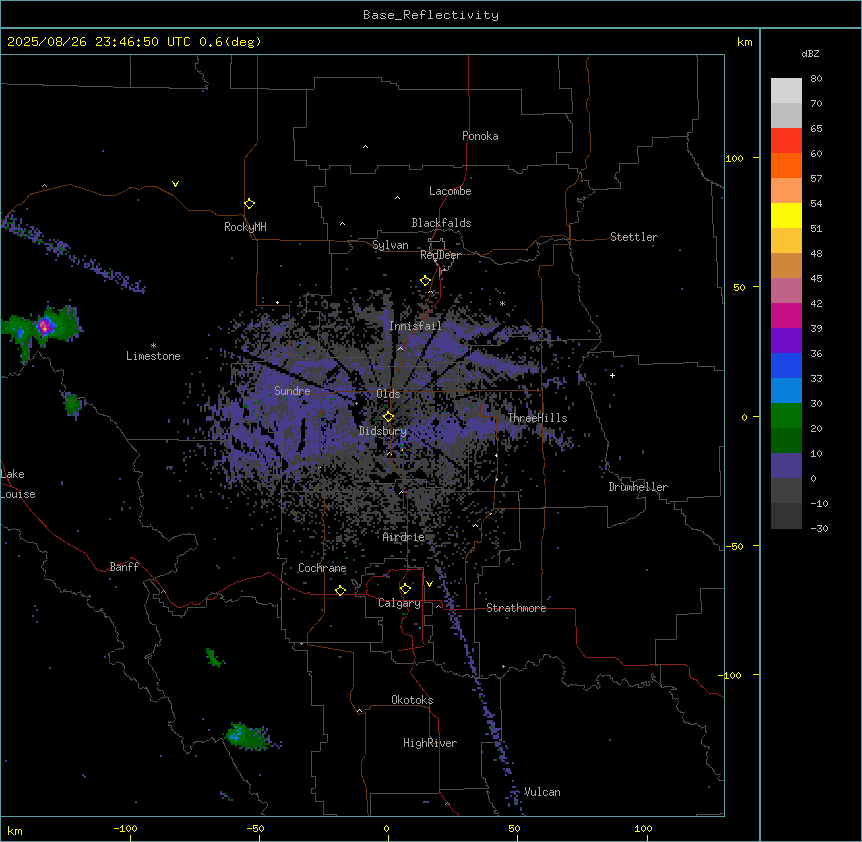Image resolution: width=862 pixels, height=842 pixels.
Task: Click the Limestone label
Action: 153,356
